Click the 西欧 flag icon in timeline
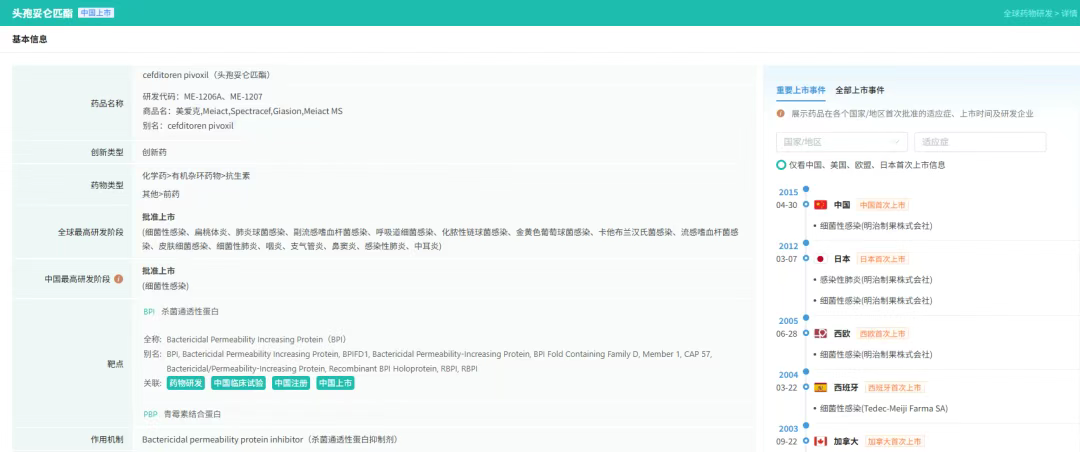This screenshot has height=452, width=1080. pyautogui.click(x=820, y=333)
